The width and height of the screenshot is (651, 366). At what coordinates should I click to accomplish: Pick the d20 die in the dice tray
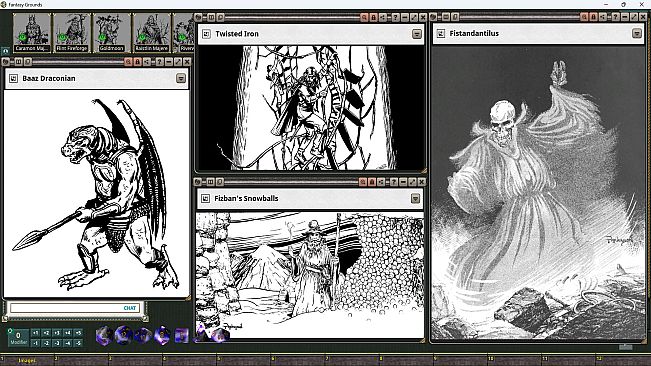(104, 335)
